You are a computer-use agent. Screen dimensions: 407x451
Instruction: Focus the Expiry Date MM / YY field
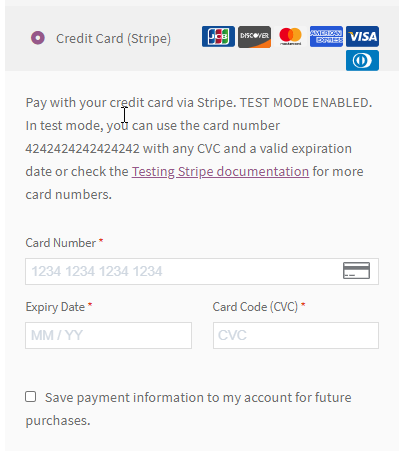(108, 335)
